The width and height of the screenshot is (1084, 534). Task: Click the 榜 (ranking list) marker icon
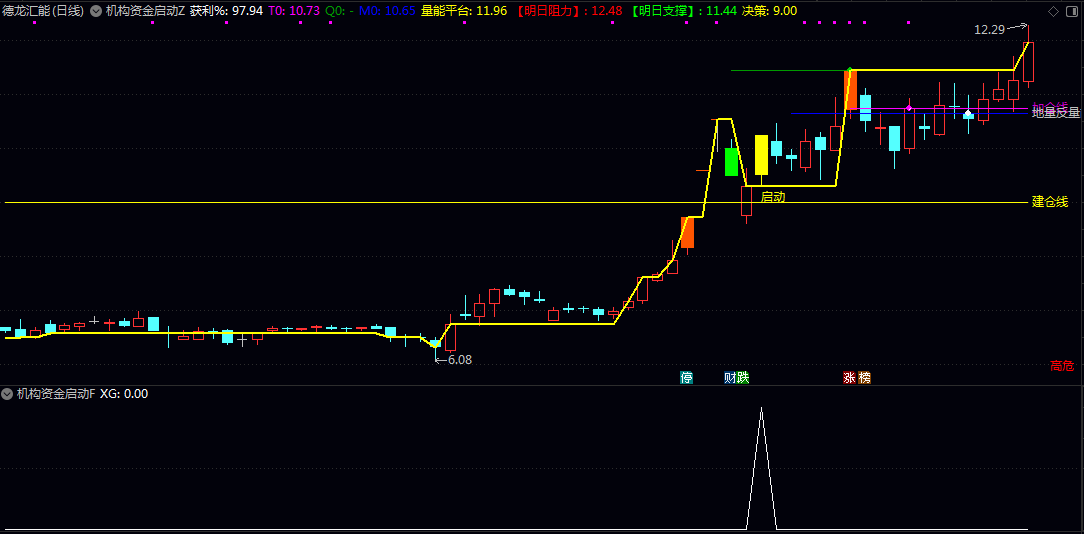(x=864, y=378)
